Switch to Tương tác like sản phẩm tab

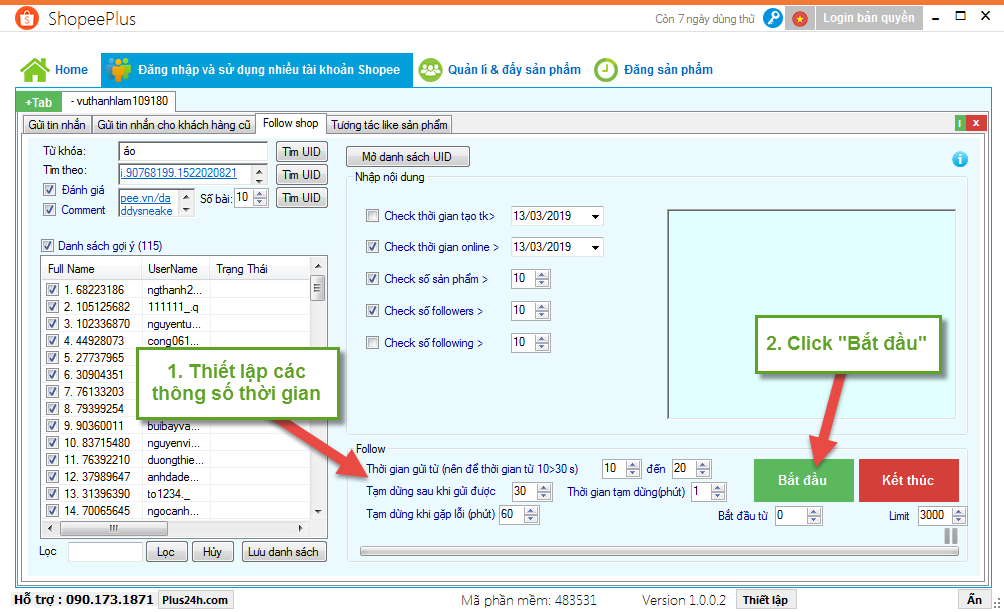coord(389,125)
